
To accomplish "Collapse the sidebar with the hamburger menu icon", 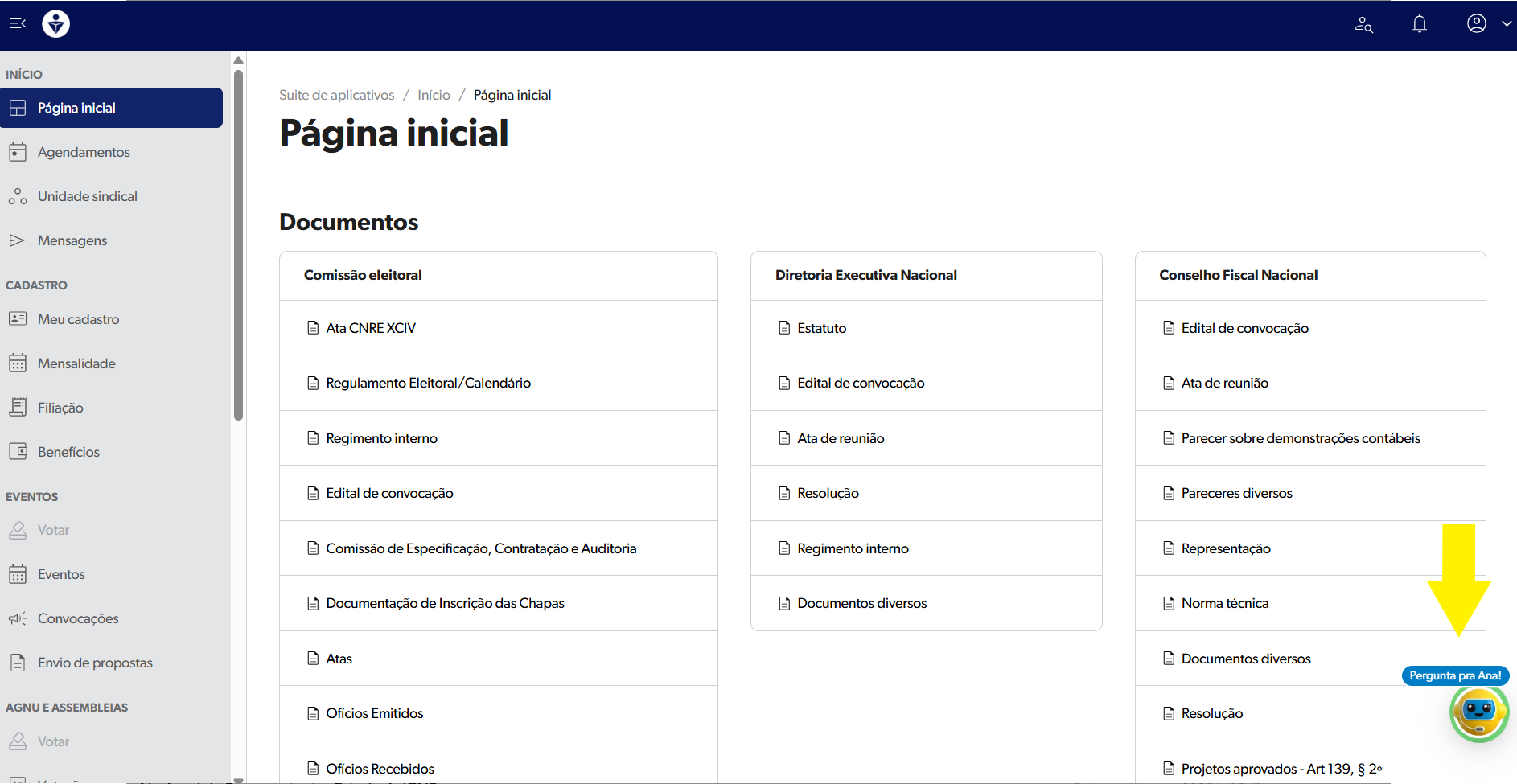I will click(18, 23).
